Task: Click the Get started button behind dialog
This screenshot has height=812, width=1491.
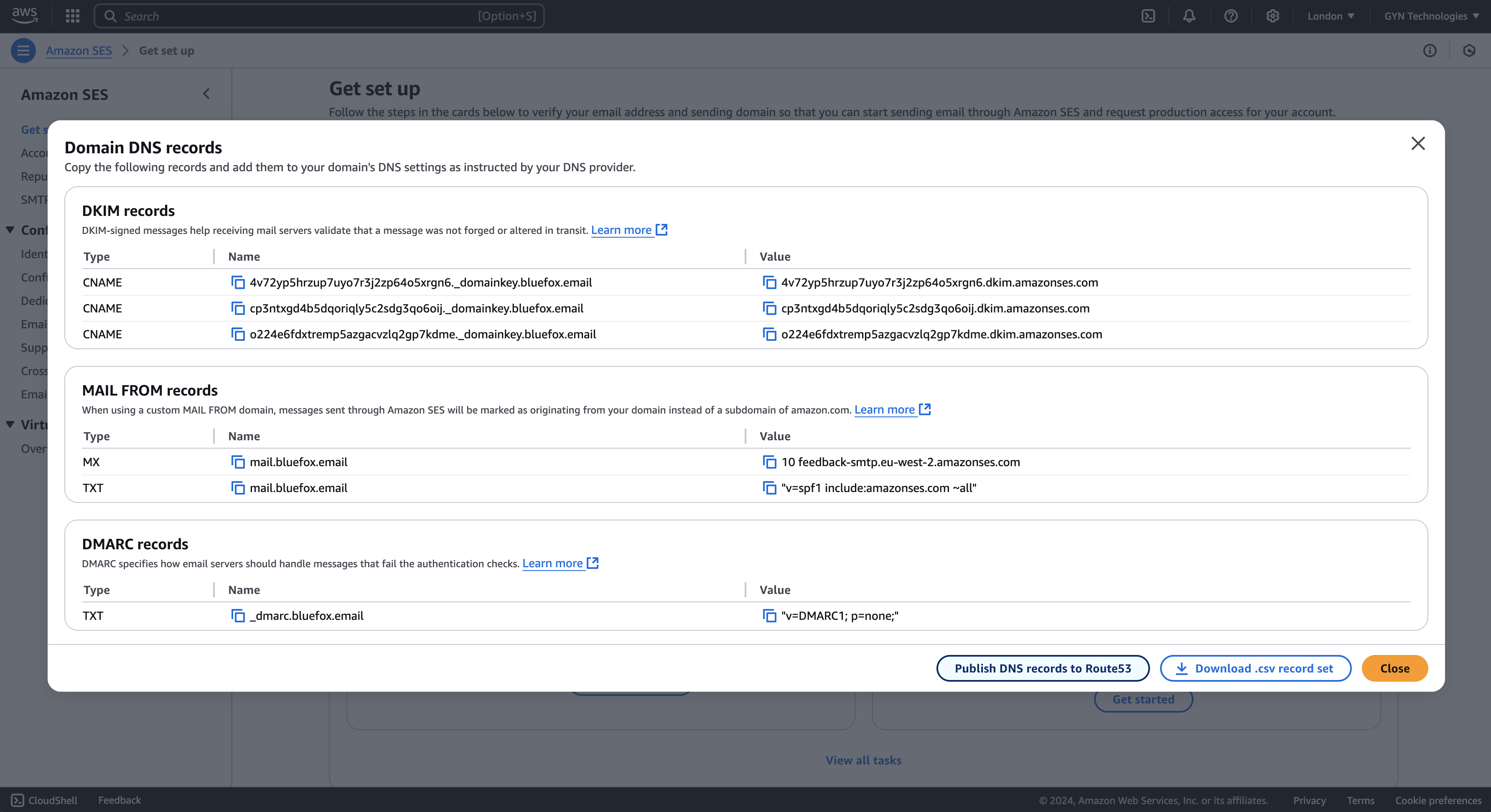Action: [1143, 700]
